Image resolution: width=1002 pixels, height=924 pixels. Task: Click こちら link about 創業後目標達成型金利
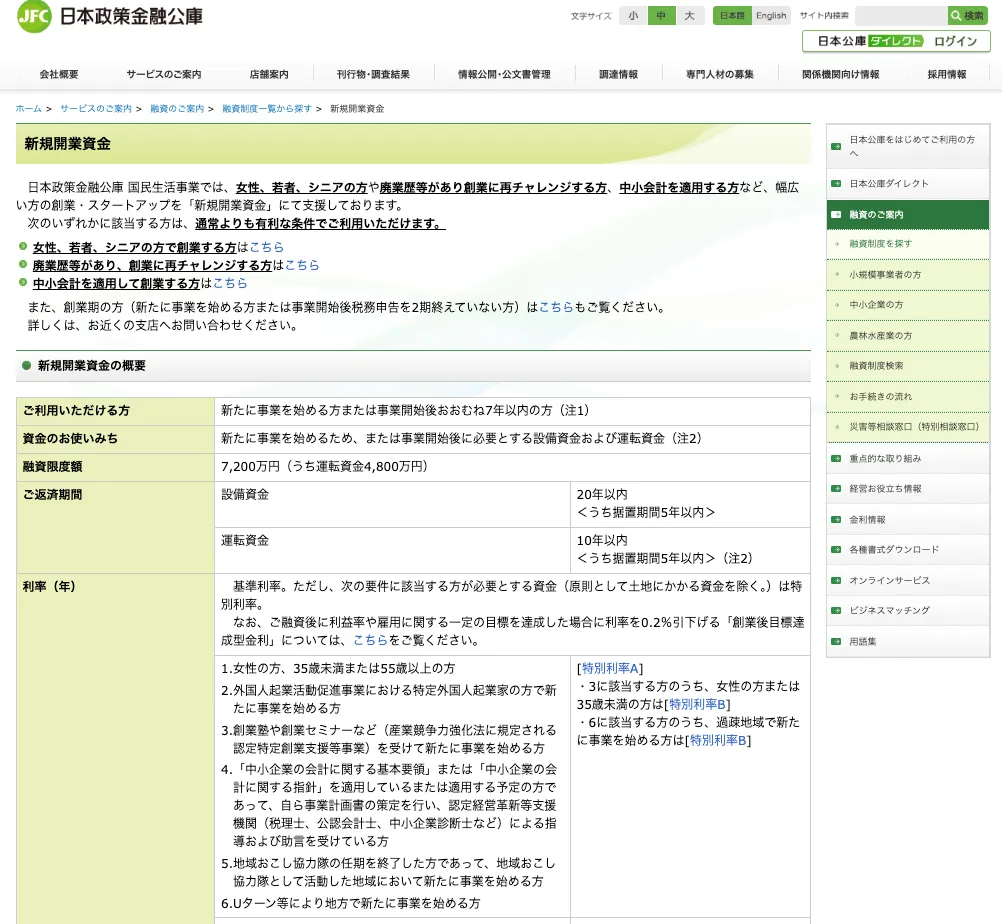pyautogui.click(x=371, y=640)
